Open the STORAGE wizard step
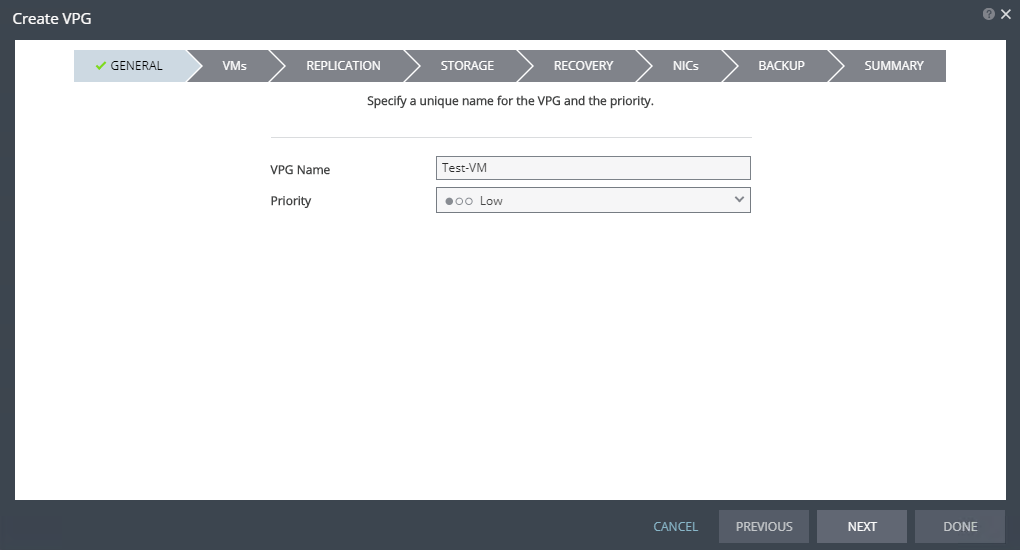The height and width of the screenshot is (550, 1020). coord(467,66)
